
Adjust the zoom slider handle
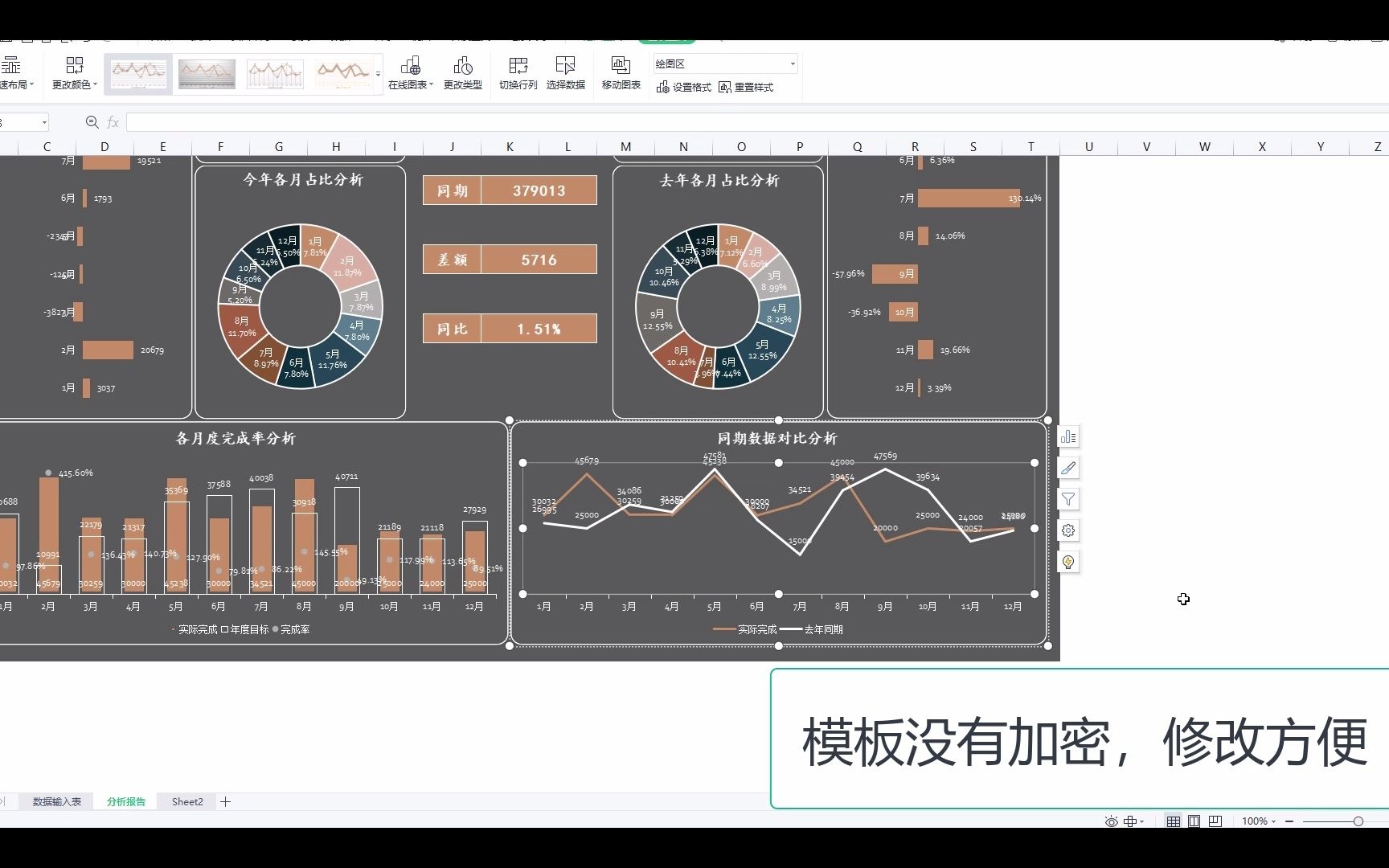coord(1358,821)
